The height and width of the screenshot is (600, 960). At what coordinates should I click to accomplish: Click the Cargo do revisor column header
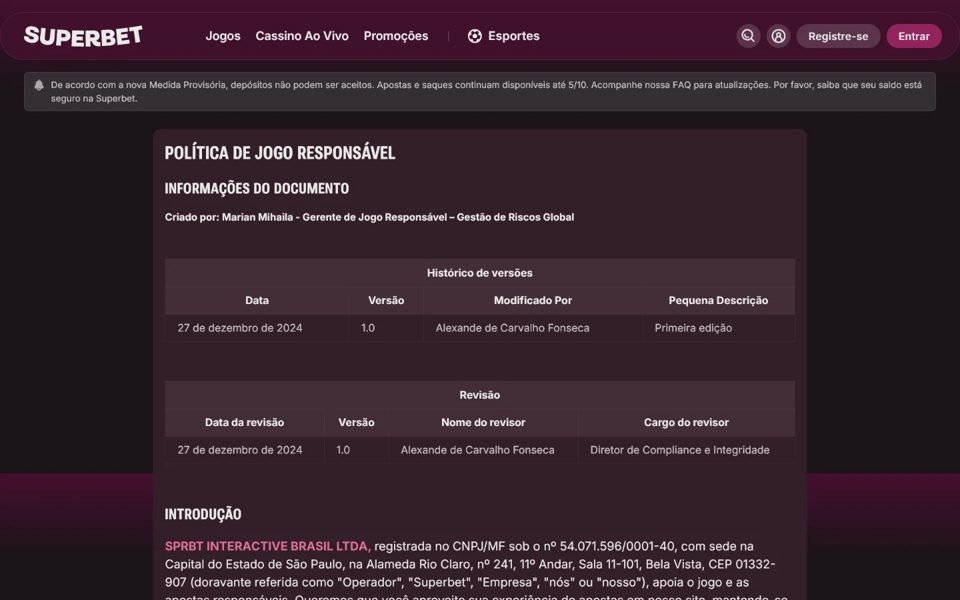pyautogui.click(x=686, y=422)
